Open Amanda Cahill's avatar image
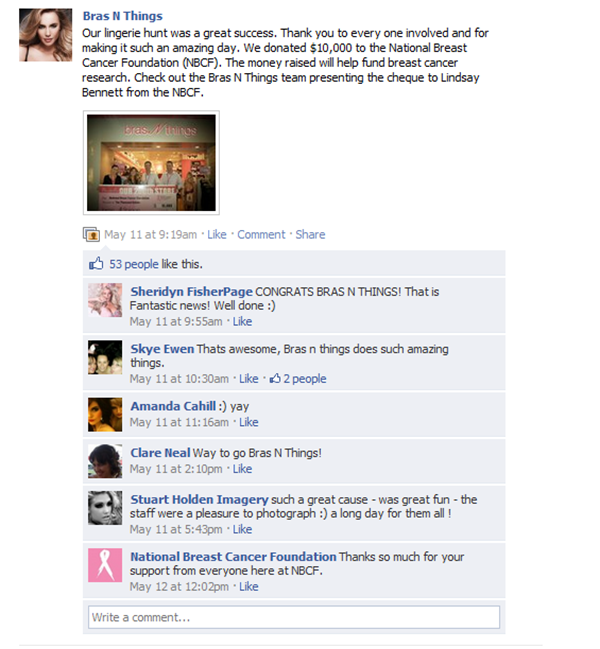 (x=105, y=414)
